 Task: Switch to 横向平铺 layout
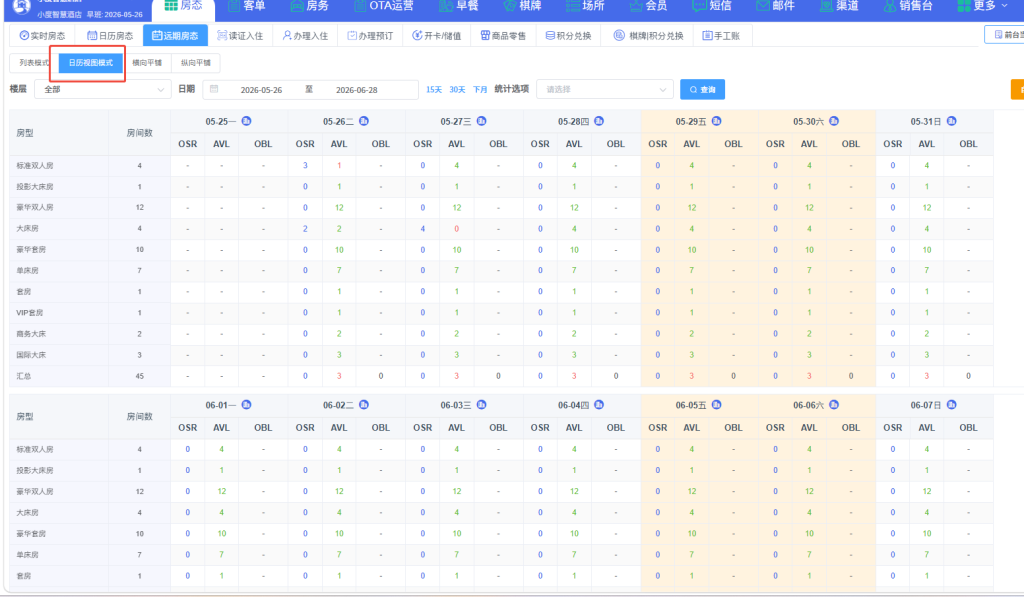tap(147, 63)
